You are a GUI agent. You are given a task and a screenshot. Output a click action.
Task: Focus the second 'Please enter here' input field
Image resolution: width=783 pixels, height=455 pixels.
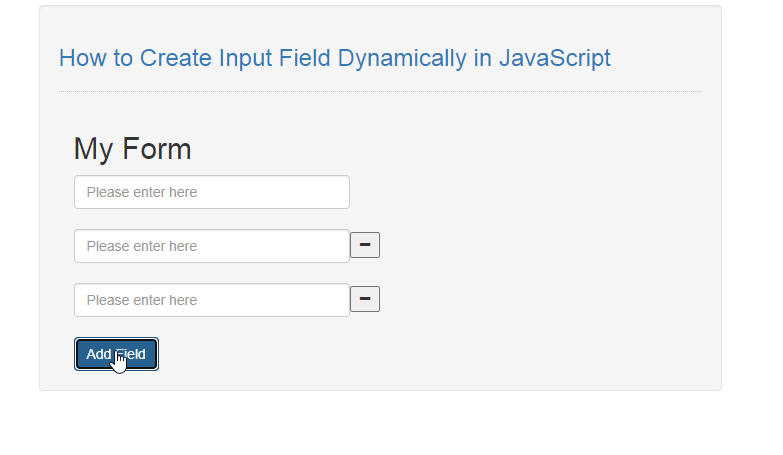[x=212, y=246]
